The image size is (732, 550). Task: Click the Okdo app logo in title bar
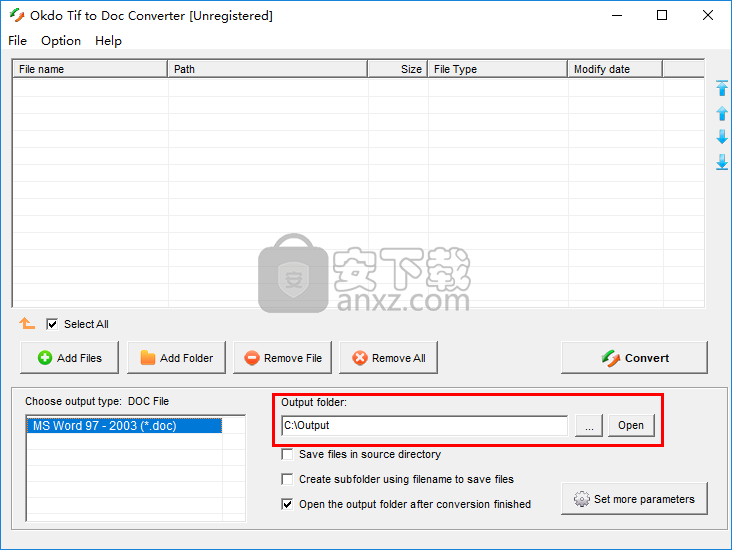pos(17,15)
